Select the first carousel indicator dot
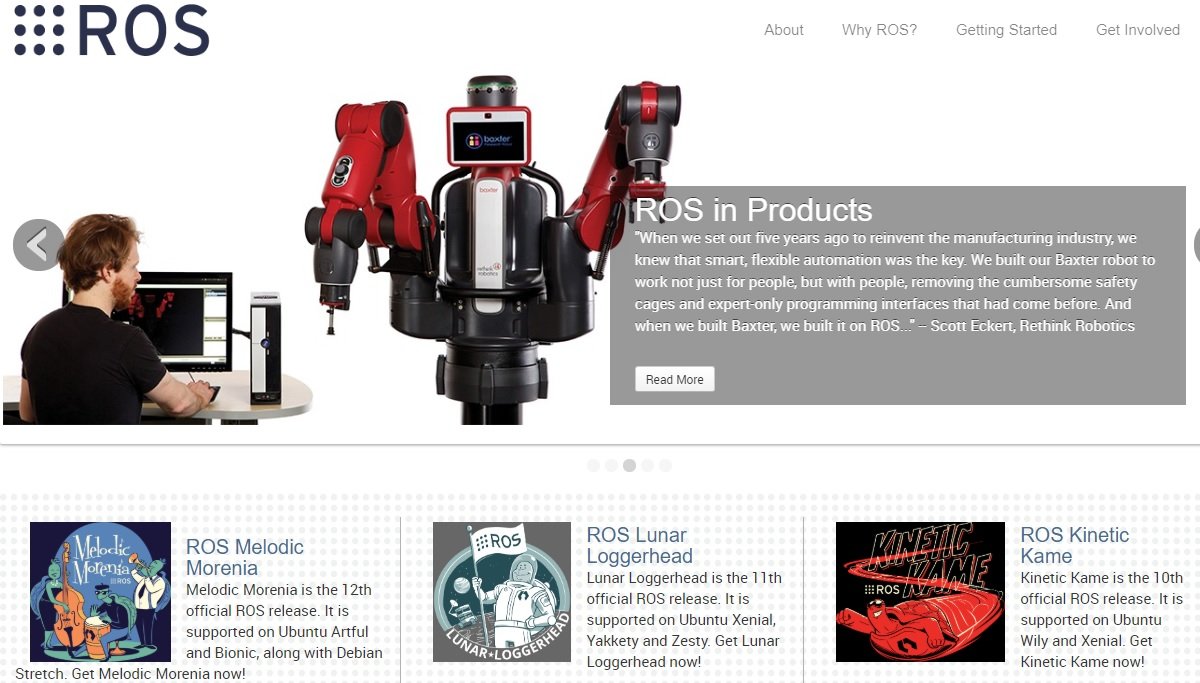The height and width of the screenshot is (683, 1200). (x=593, y=465)
